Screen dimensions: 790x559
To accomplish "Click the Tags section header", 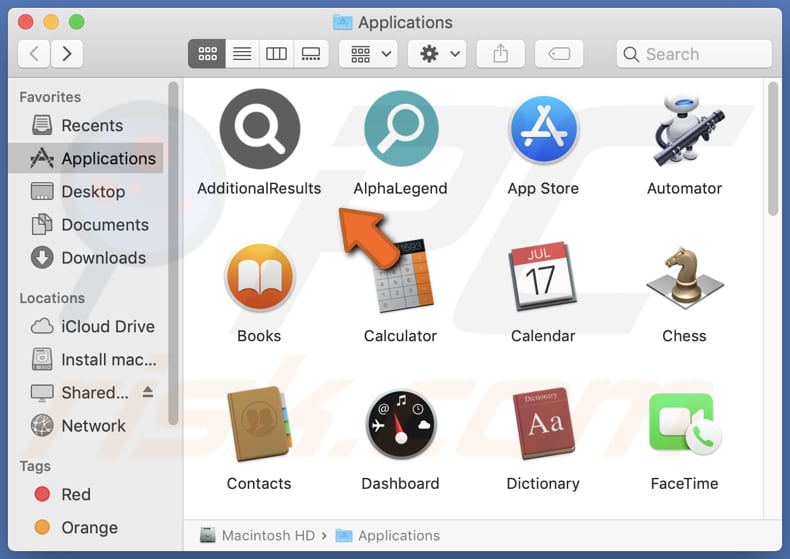I will pyautogui.click(x=35, y=466).
